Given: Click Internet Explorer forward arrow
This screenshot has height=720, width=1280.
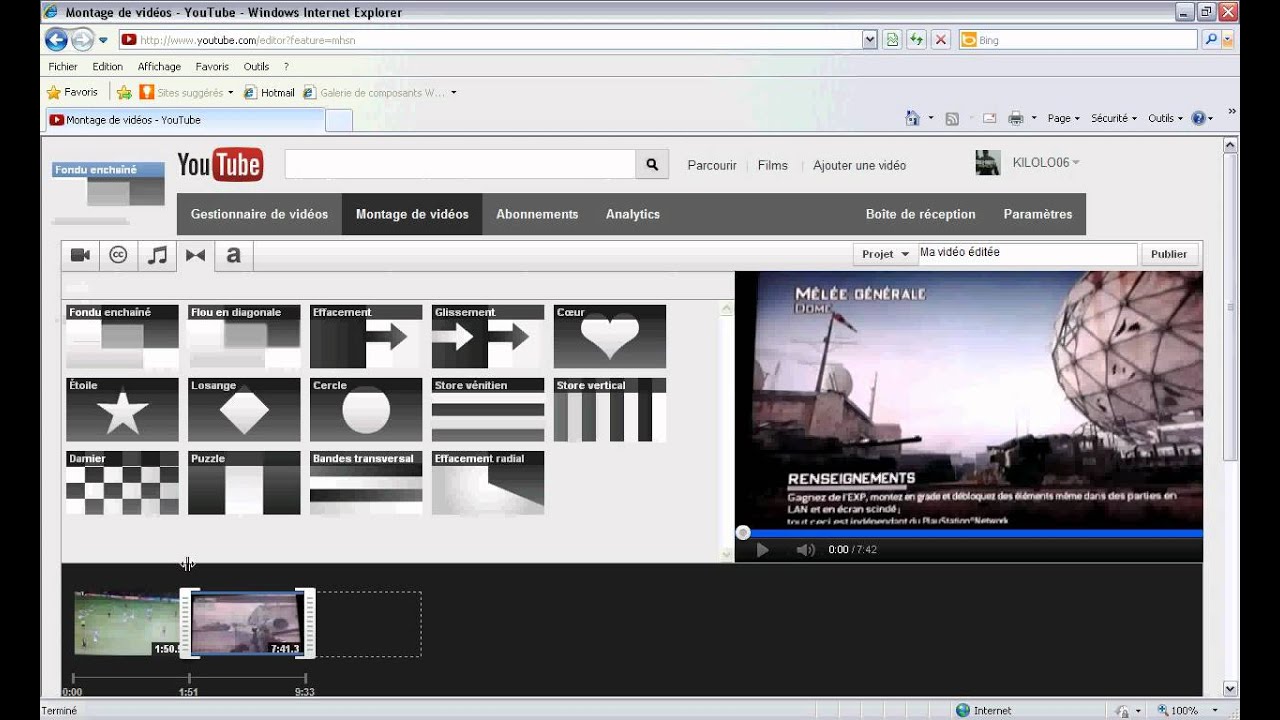Looking at the screenshot, I should tap(82, 40).
